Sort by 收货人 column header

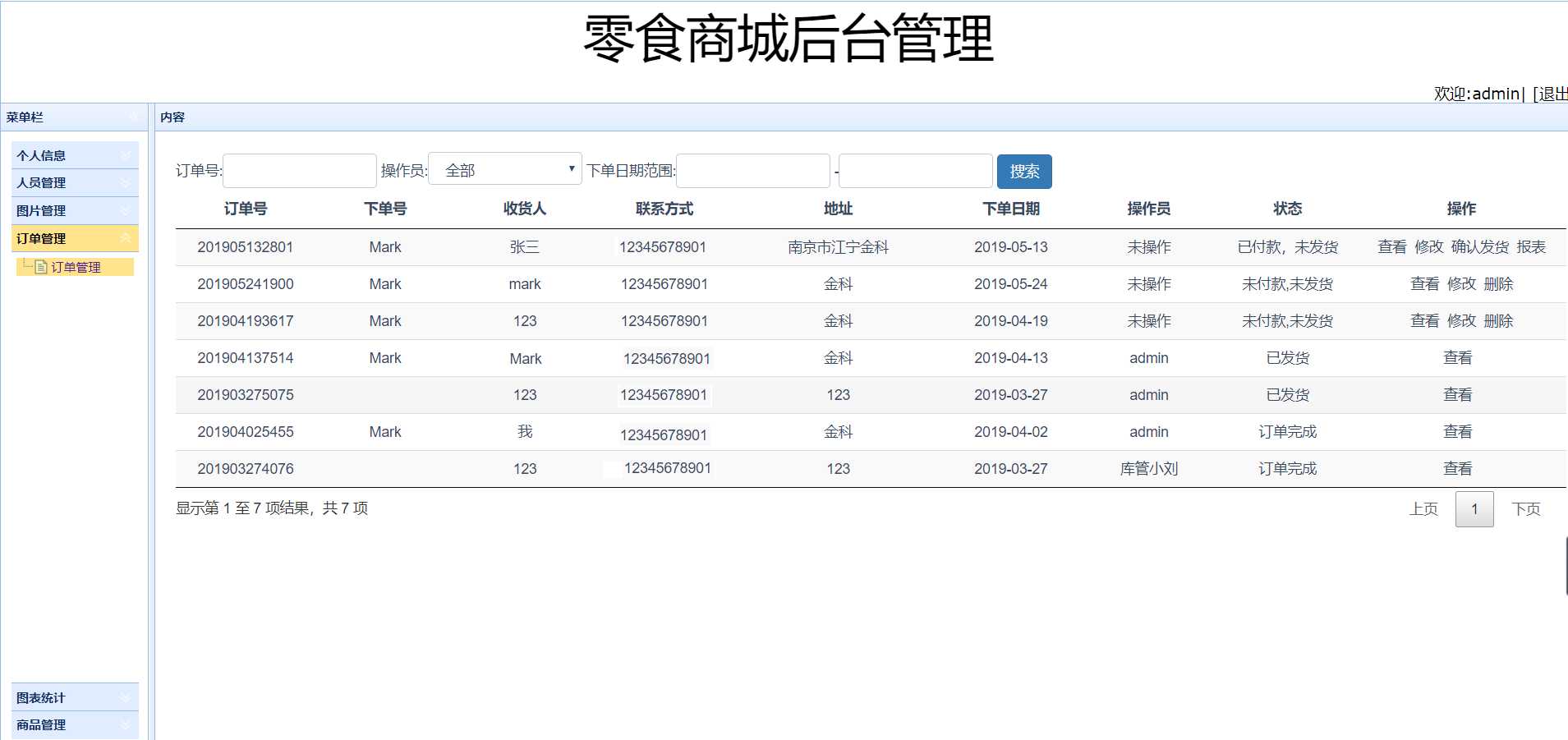click(x=525, y=209)
